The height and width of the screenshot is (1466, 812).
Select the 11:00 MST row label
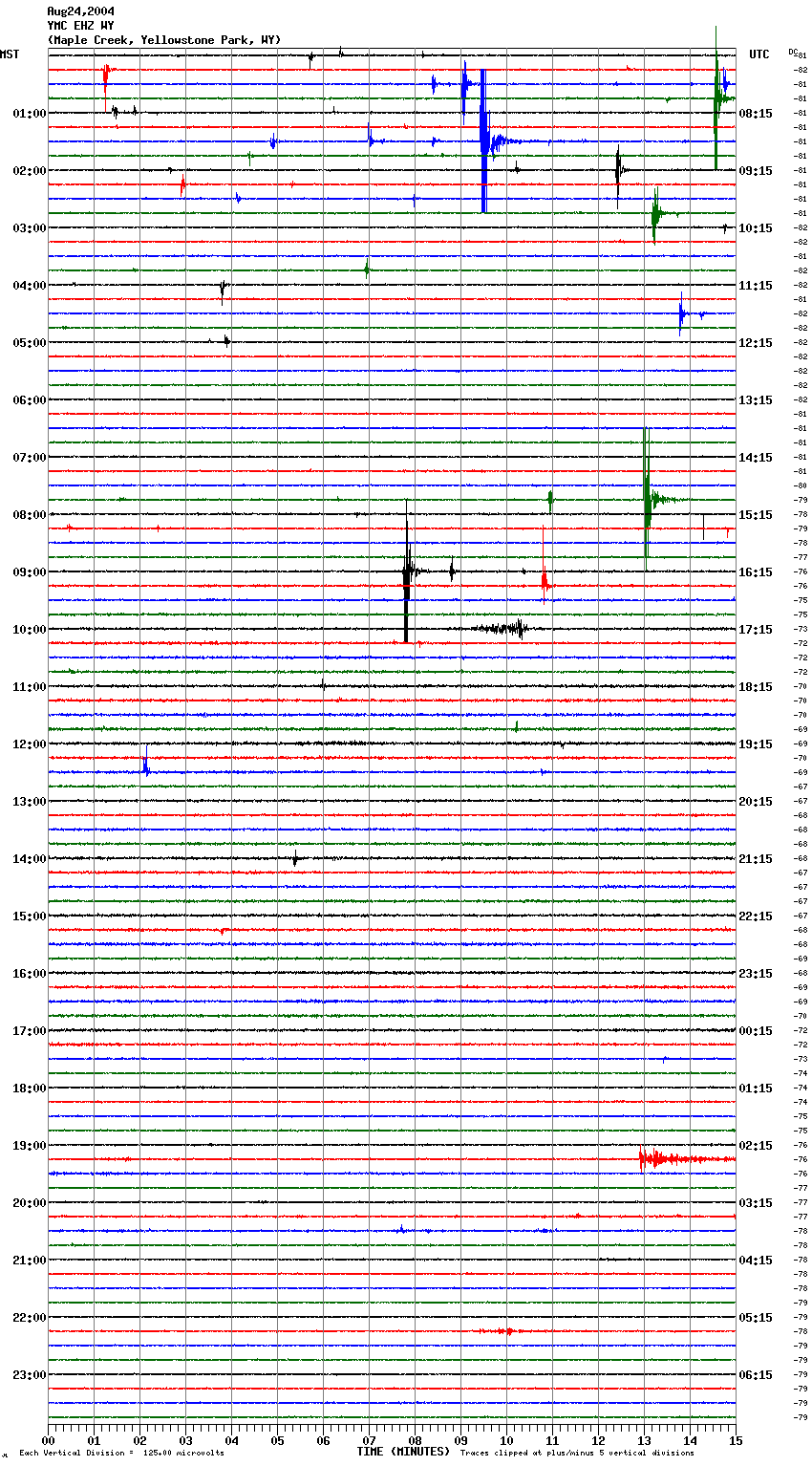[30, 687]
